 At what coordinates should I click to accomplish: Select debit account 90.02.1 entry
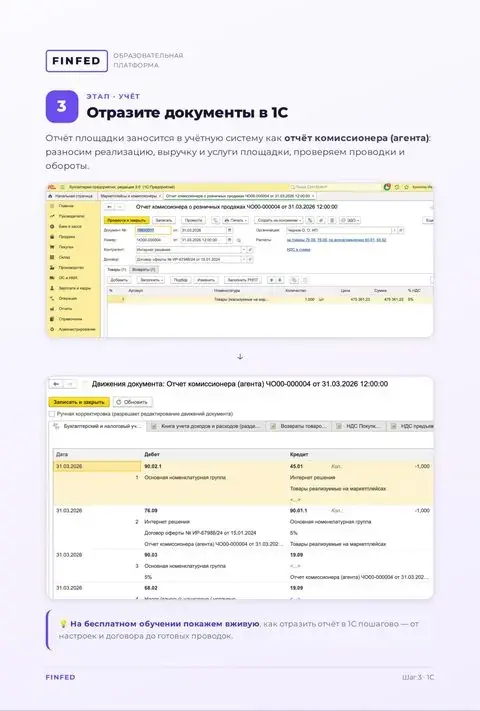[x=153, y=467]
